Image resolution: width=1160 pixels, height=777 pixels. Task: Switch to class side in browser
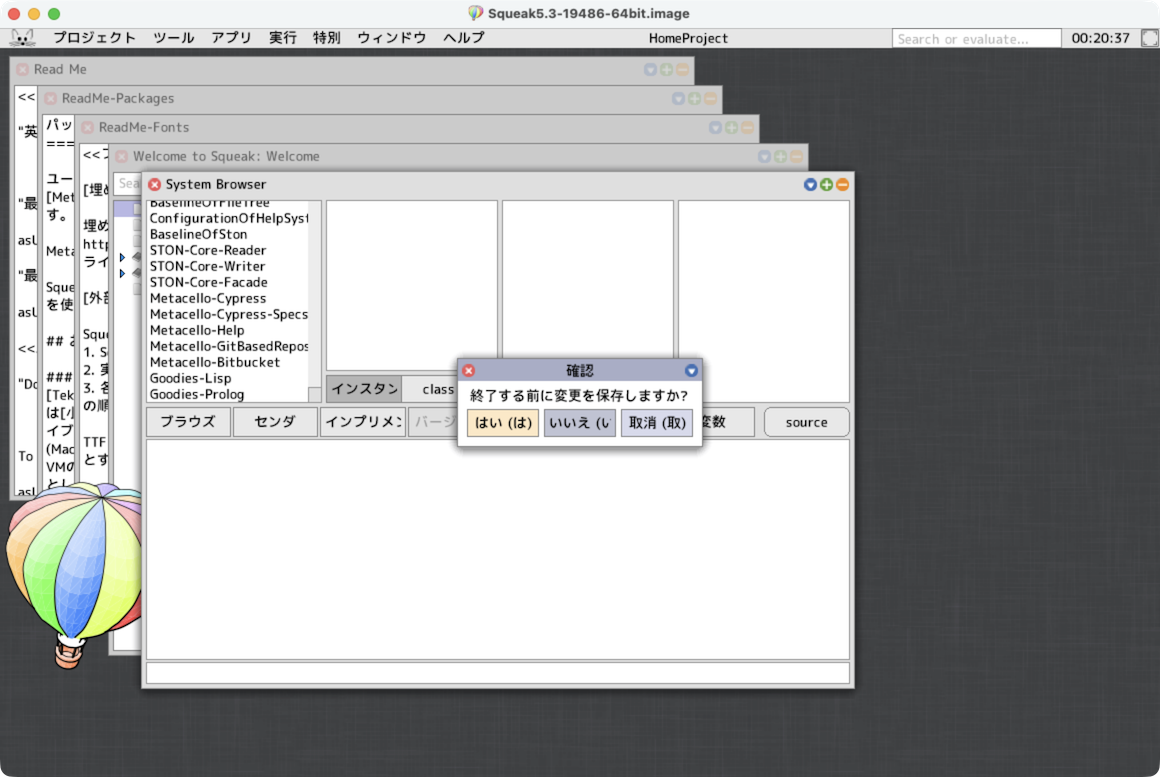pyautogui.click(x=437, y=389)
